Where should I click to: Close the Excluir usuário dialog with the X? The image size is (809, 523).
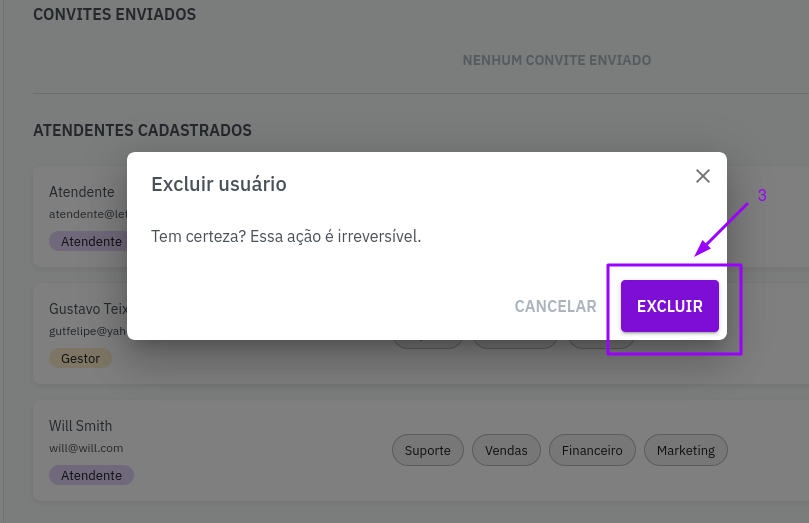(x=703, y=176)
